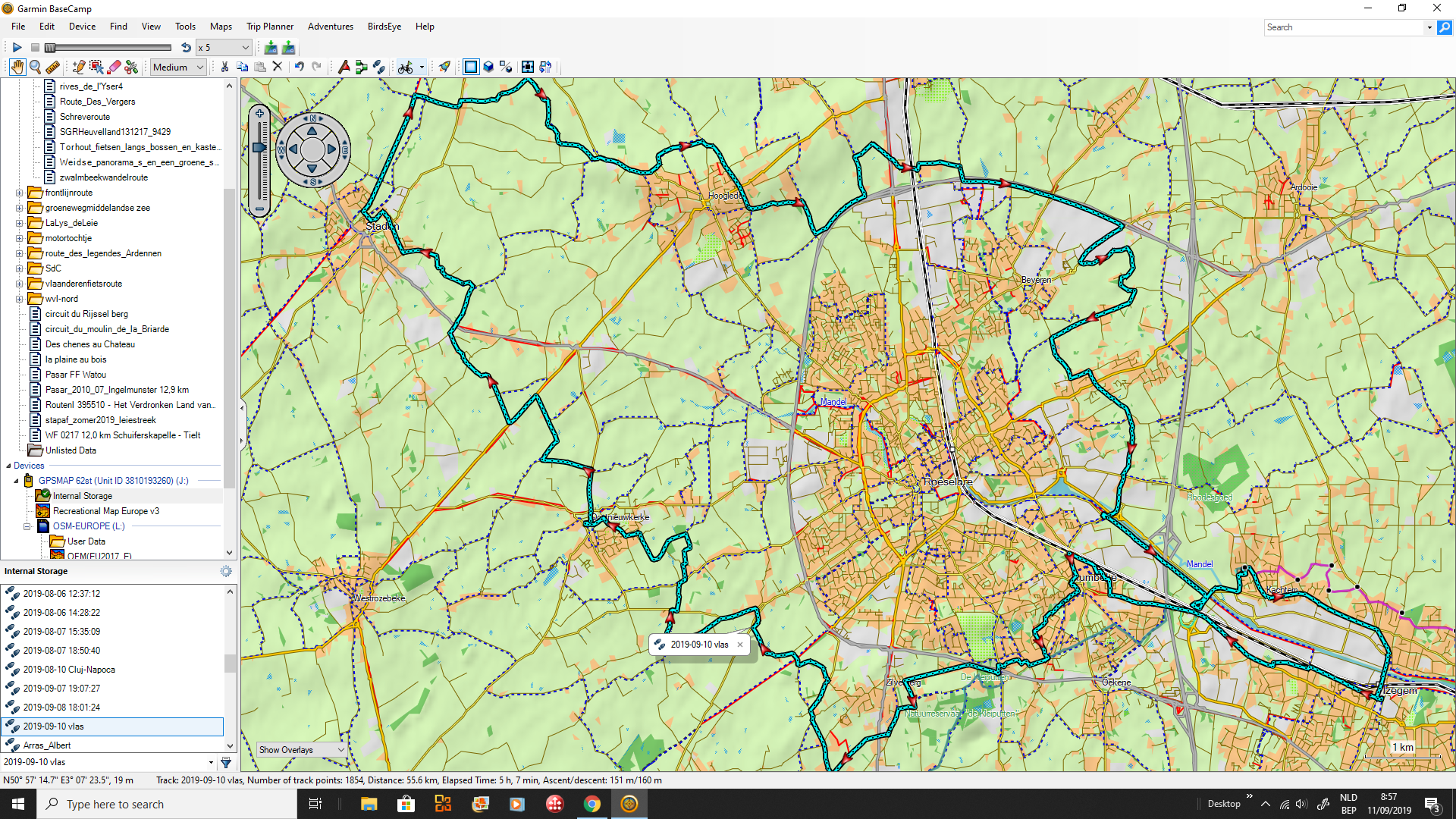Open the Maps menu

pyautogui.click(x=221, y=27)
